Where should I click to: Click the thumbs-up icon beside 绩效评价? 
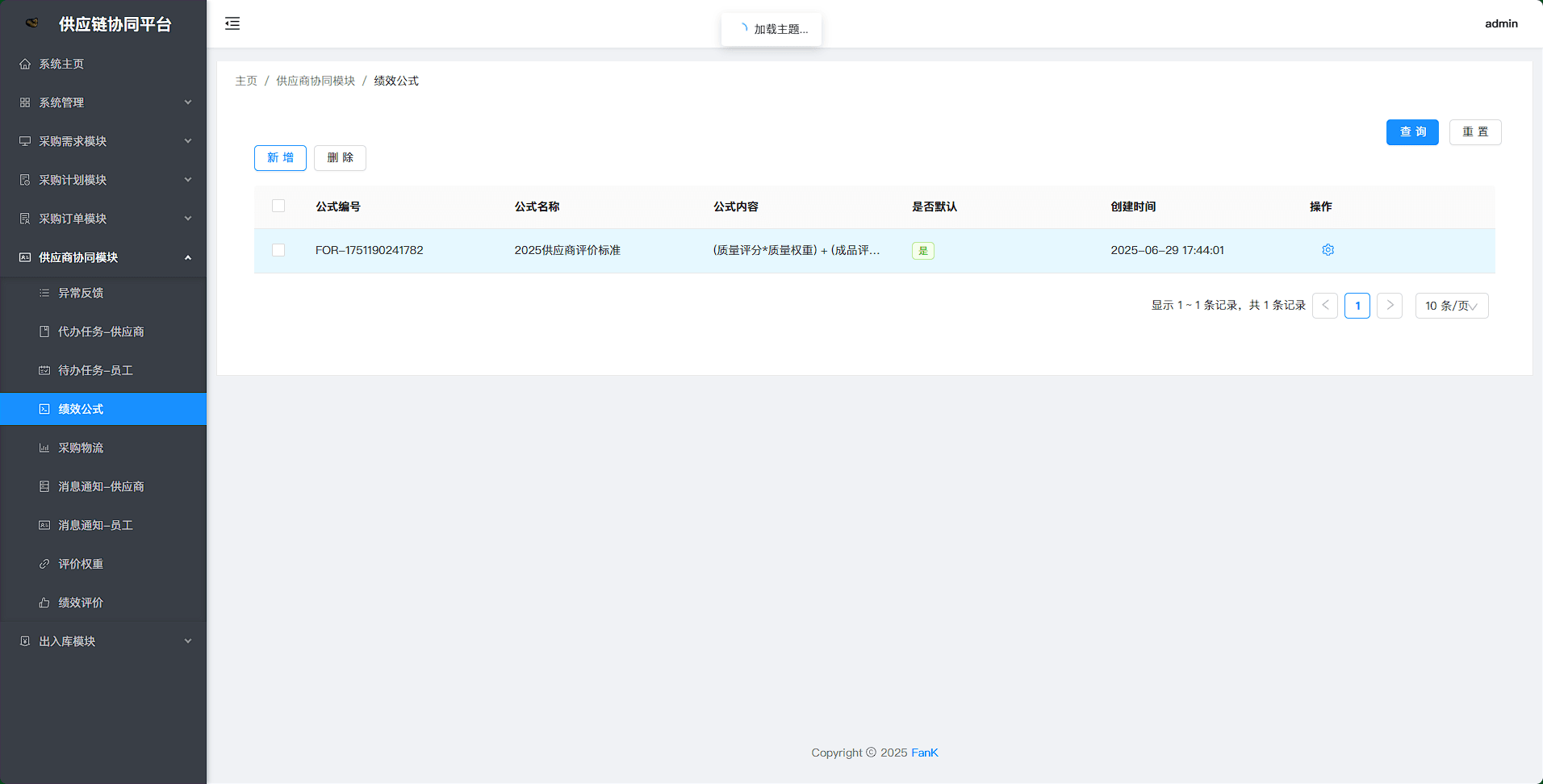(44, 603)
